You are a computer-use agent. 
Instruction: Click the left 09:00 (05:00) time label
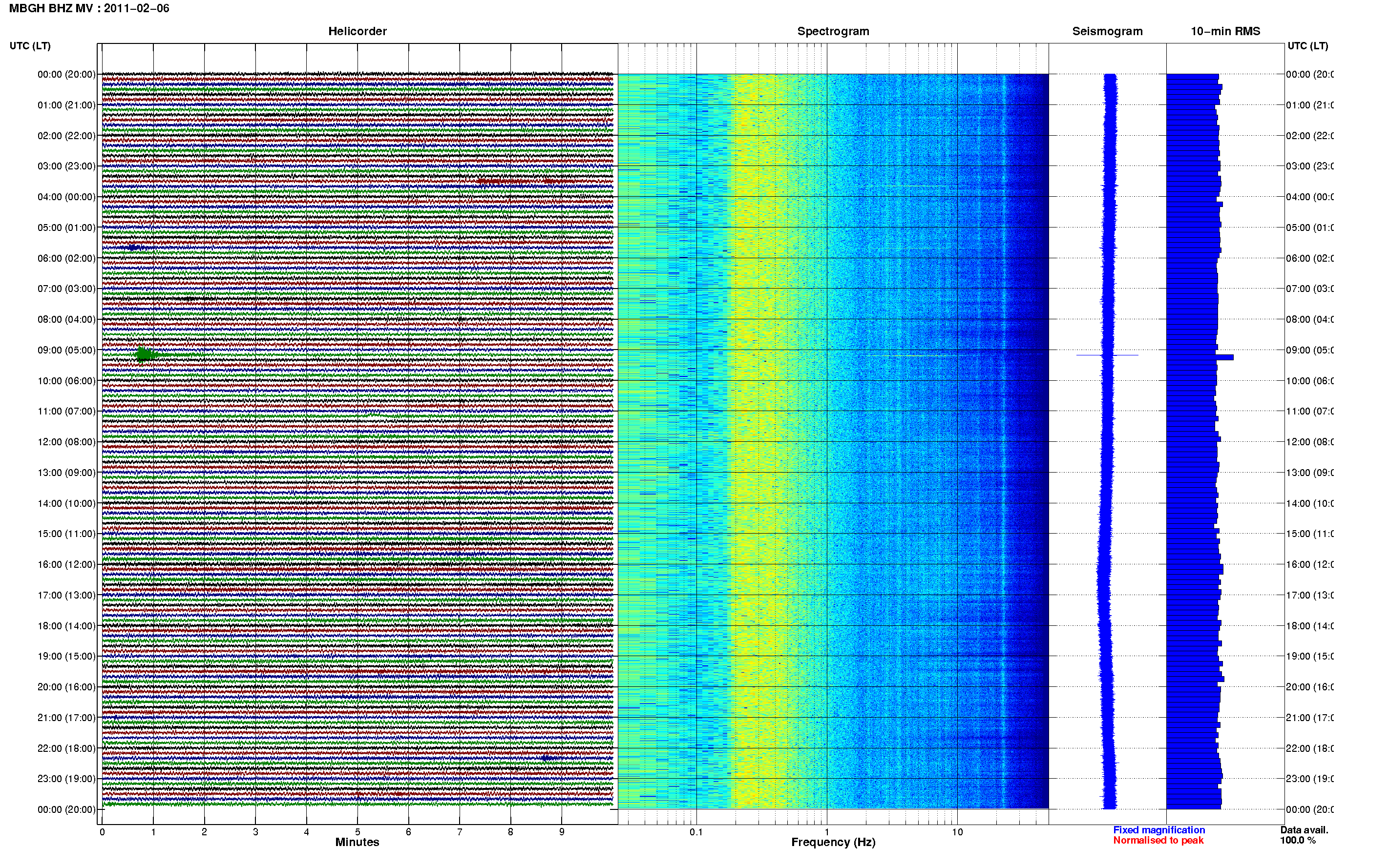point(66,350)
